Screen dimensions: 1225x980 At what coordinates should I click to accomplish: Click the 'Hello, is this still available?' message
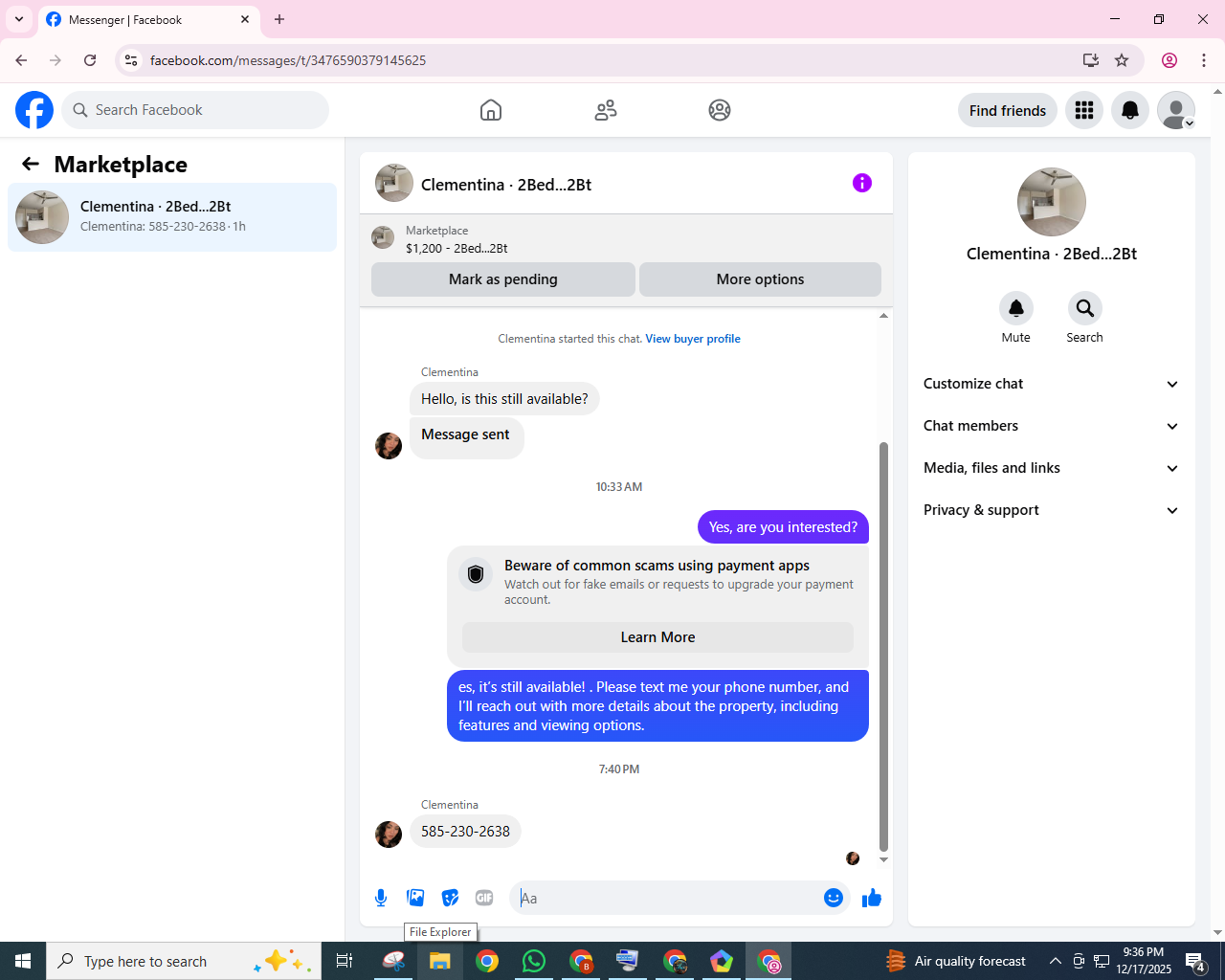tap(504, 399)
